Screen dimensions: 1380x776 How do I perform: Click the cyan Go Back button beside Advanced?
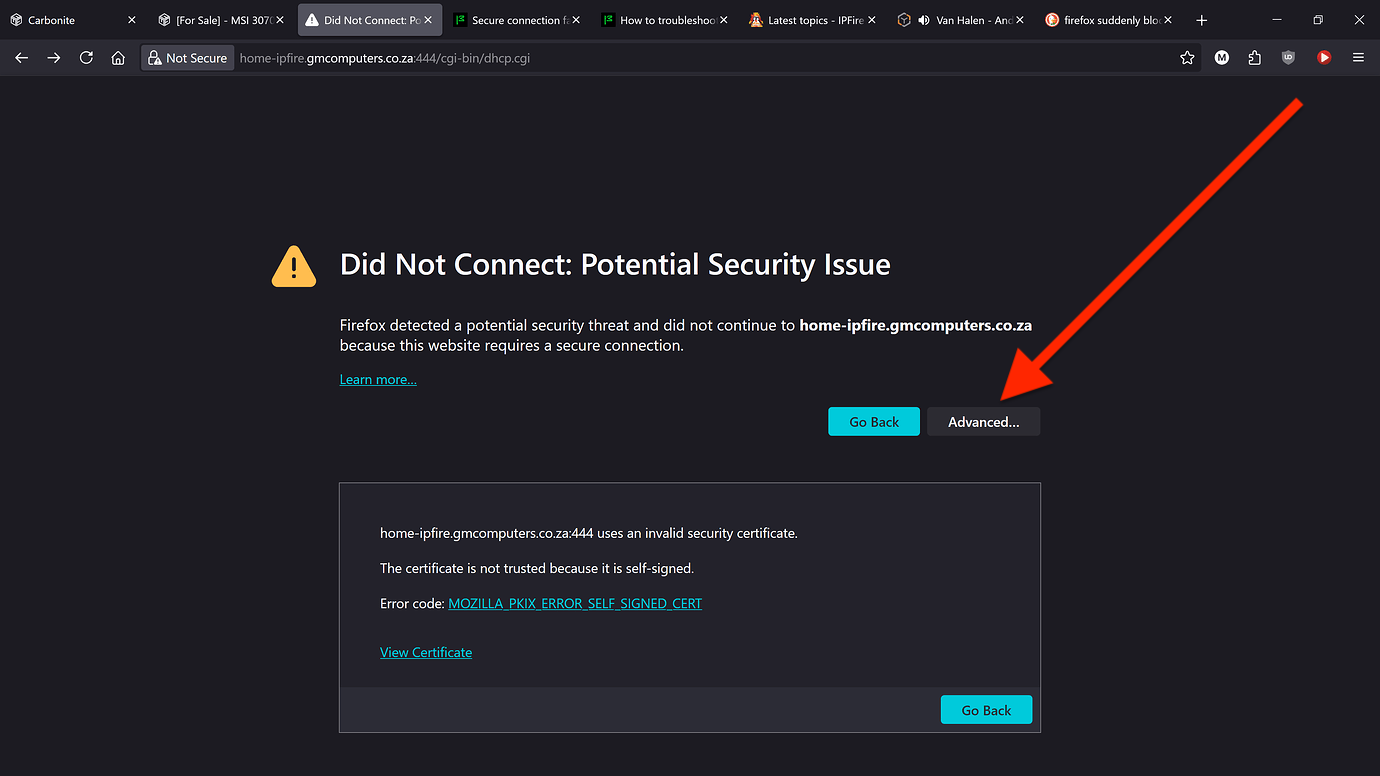click(874, 422)
